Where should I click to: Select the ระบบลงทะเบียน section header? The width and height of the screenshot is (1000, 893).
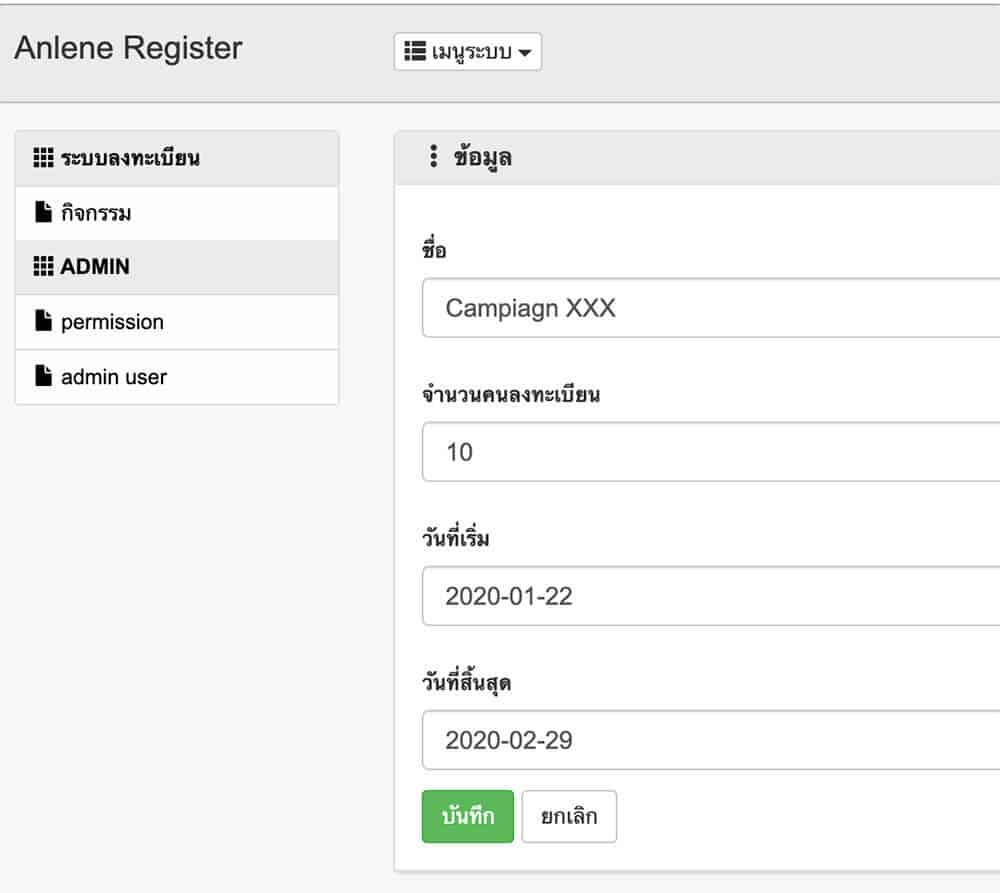coord(177,158)
